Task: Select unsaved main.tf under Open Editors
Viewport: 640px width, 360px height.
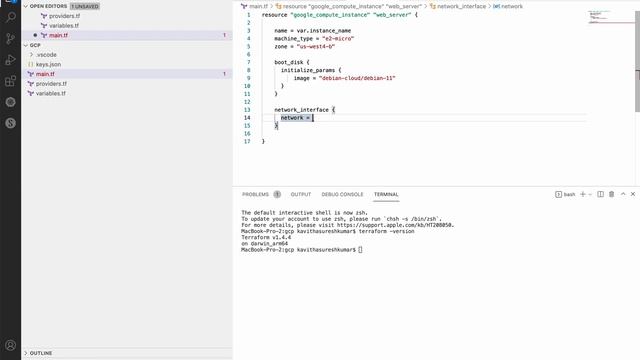Action: click(x=58, y=36)
